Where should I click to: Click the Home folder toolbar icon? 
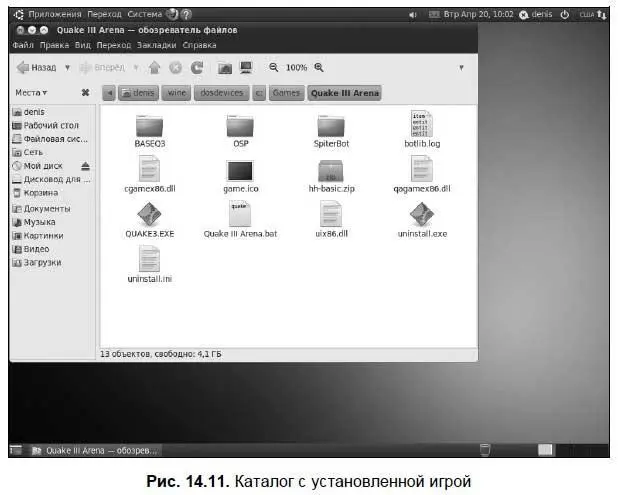click(x=225, y=68)
